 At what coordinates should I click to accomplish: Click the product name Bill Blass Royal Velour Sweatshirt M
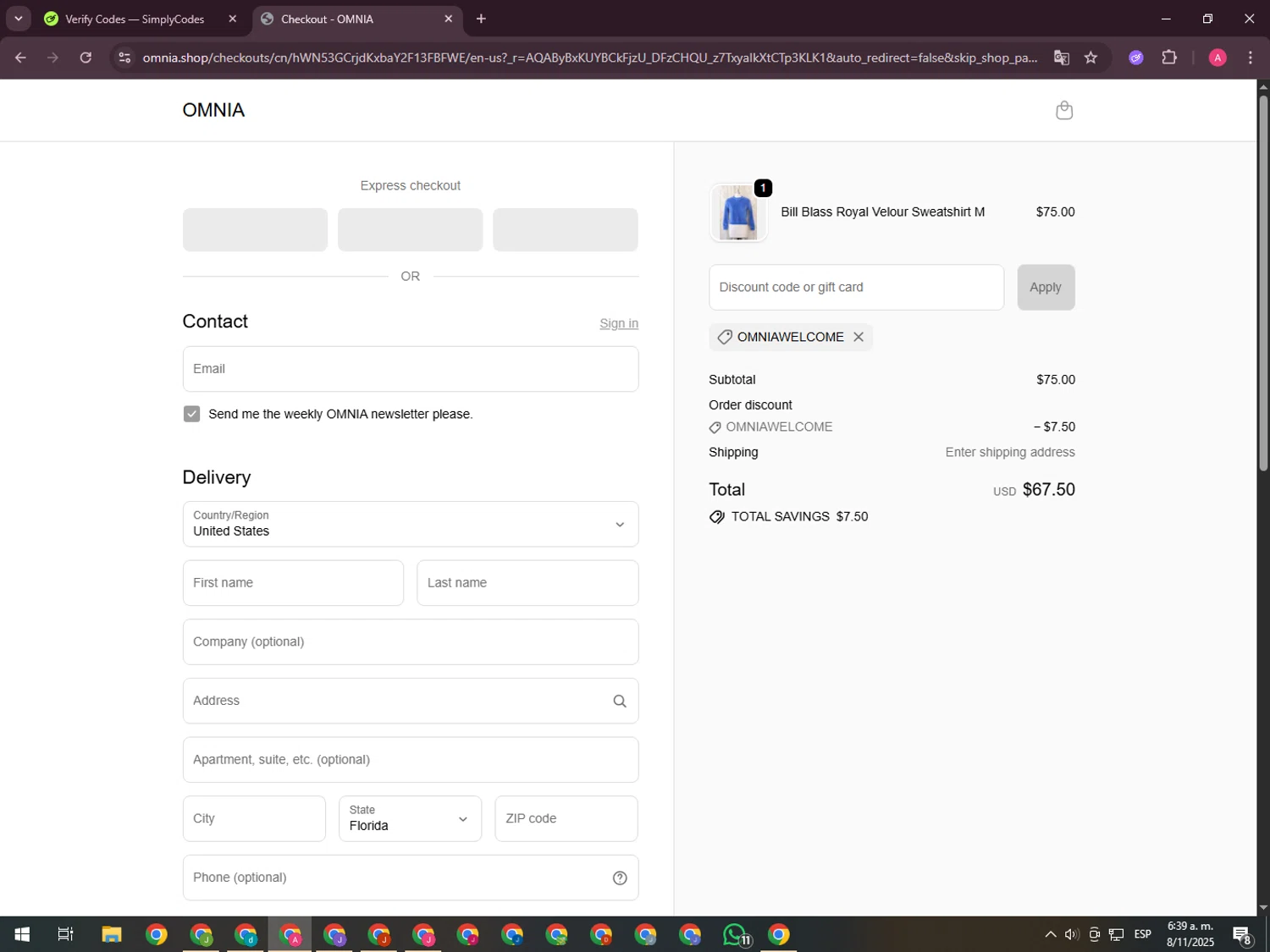coord(882,212)
